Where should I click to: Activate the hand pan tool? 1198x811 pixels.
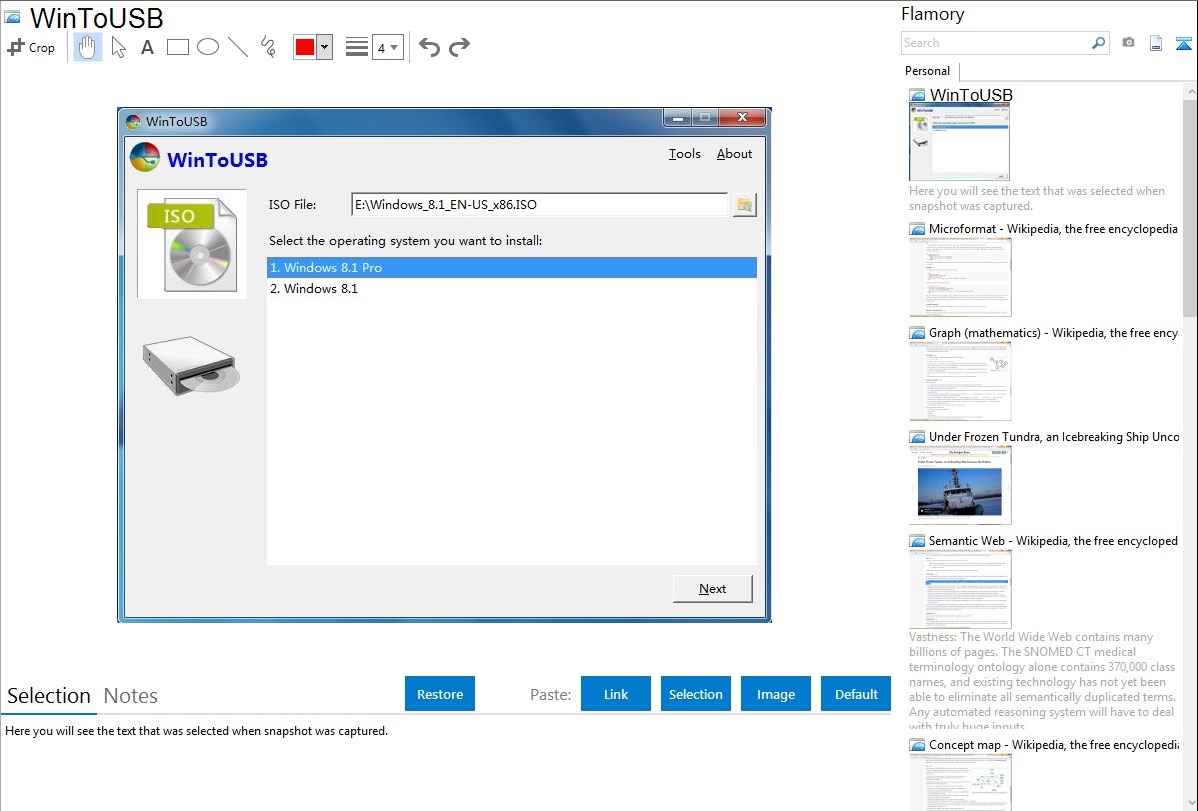pyautogui.click(x=88, y=47)
